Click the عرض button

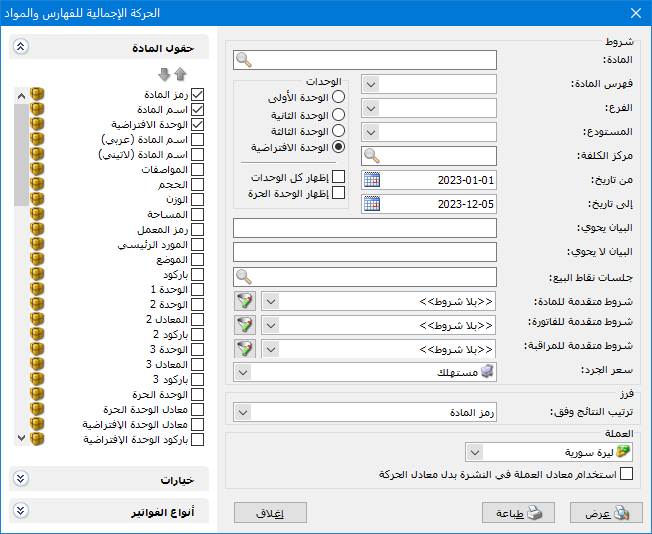[606, 512]
